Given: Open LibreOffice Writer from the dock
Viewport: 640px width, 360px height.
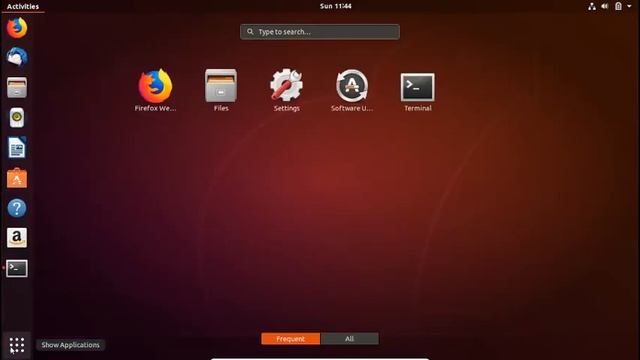Looking at the screenshot, I should tap(17, 147).
